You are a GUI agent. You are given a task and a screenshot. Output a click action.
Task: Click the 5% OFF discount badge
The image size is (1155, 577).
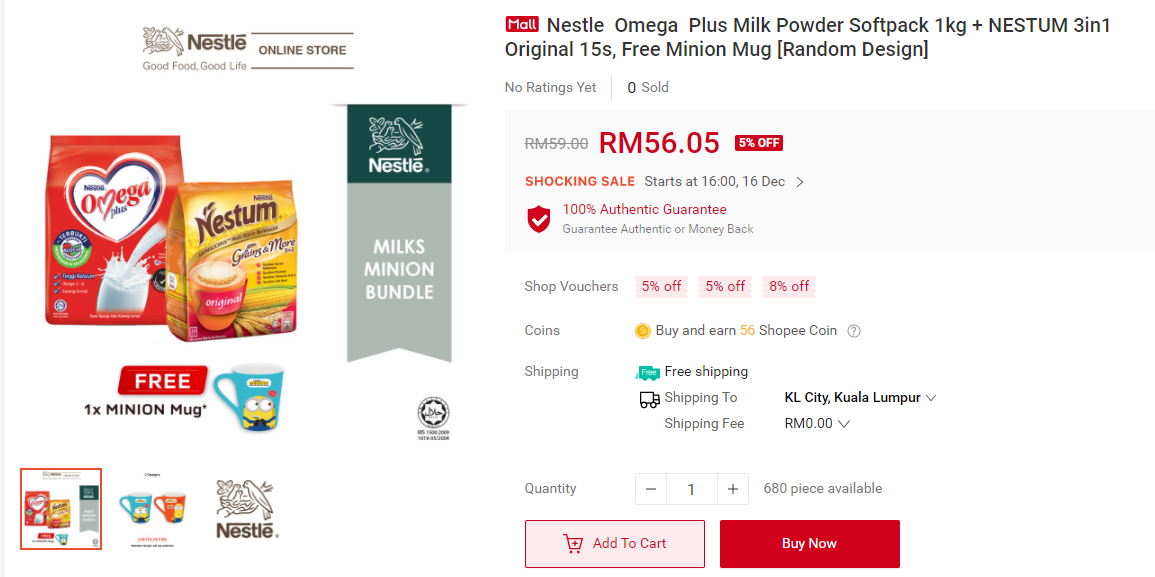point(759,143)
